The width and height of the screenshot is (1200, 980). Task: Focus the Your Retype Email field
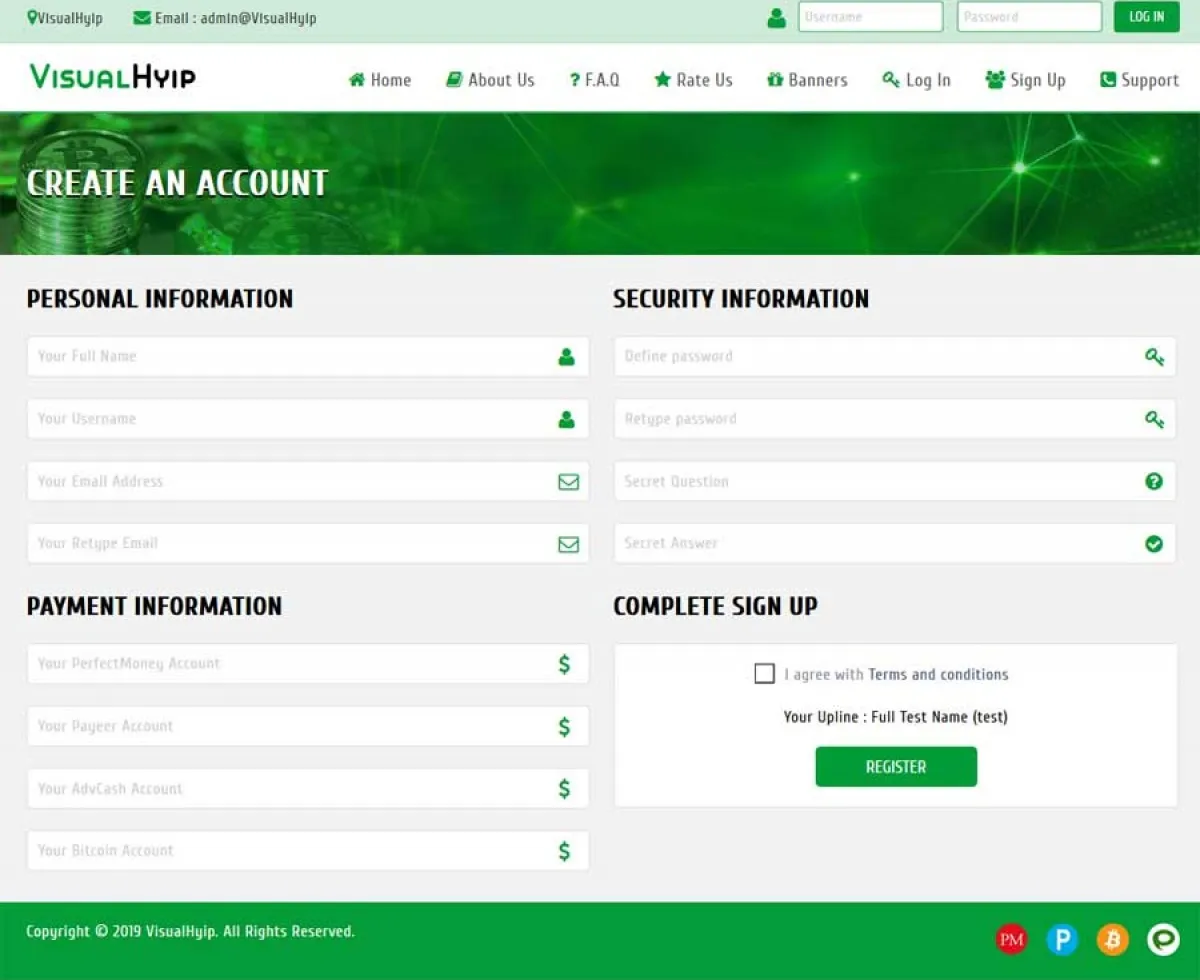coord(308,543)
